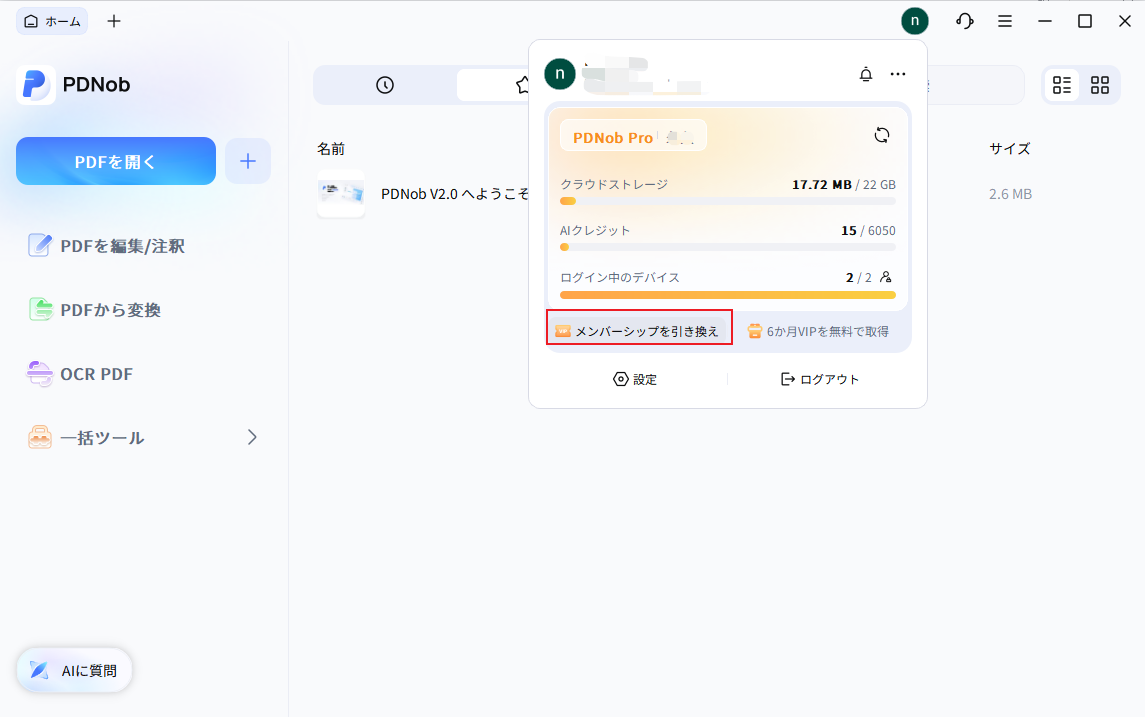The height and width of the screenshot is (717, 1145).
Task: Refresh account info icon
Action: pyautogui.click(x=881, y=135)
